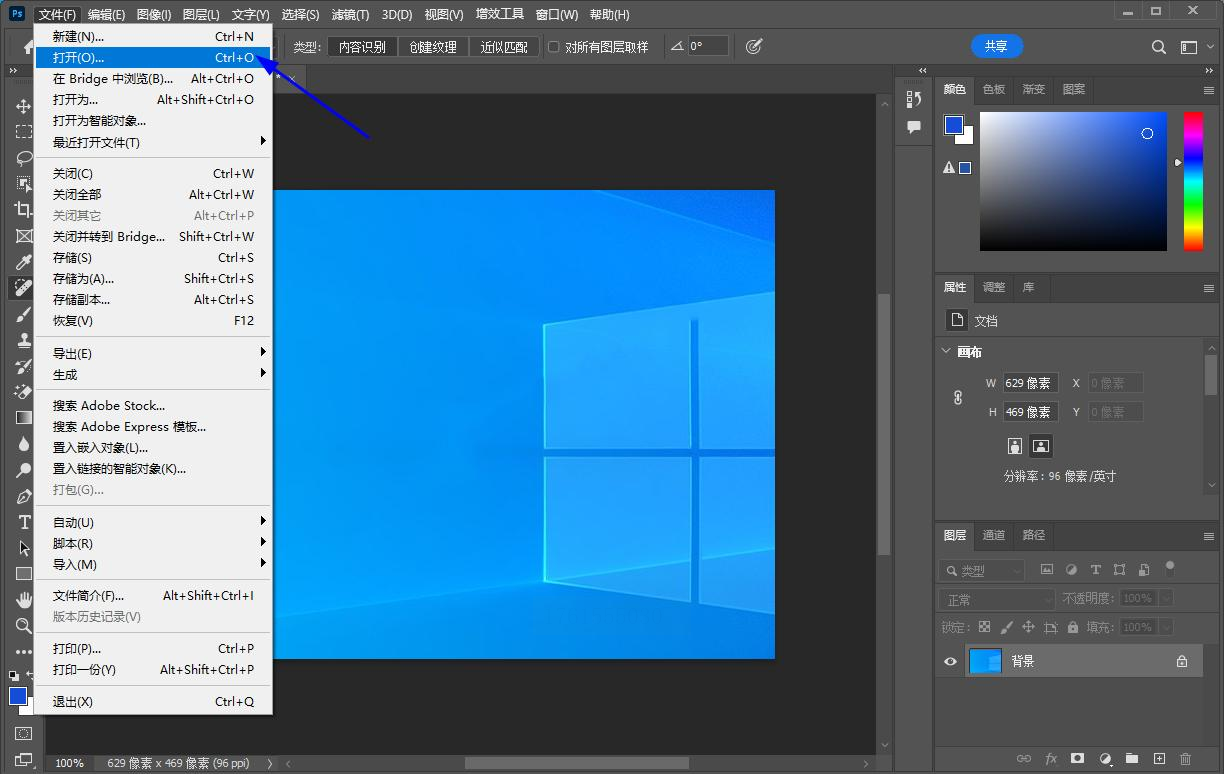The width and height of the screenshot is (1224, 774).
Task: Select the 近似匹配 type button
Action: click(x=503, y=47)
